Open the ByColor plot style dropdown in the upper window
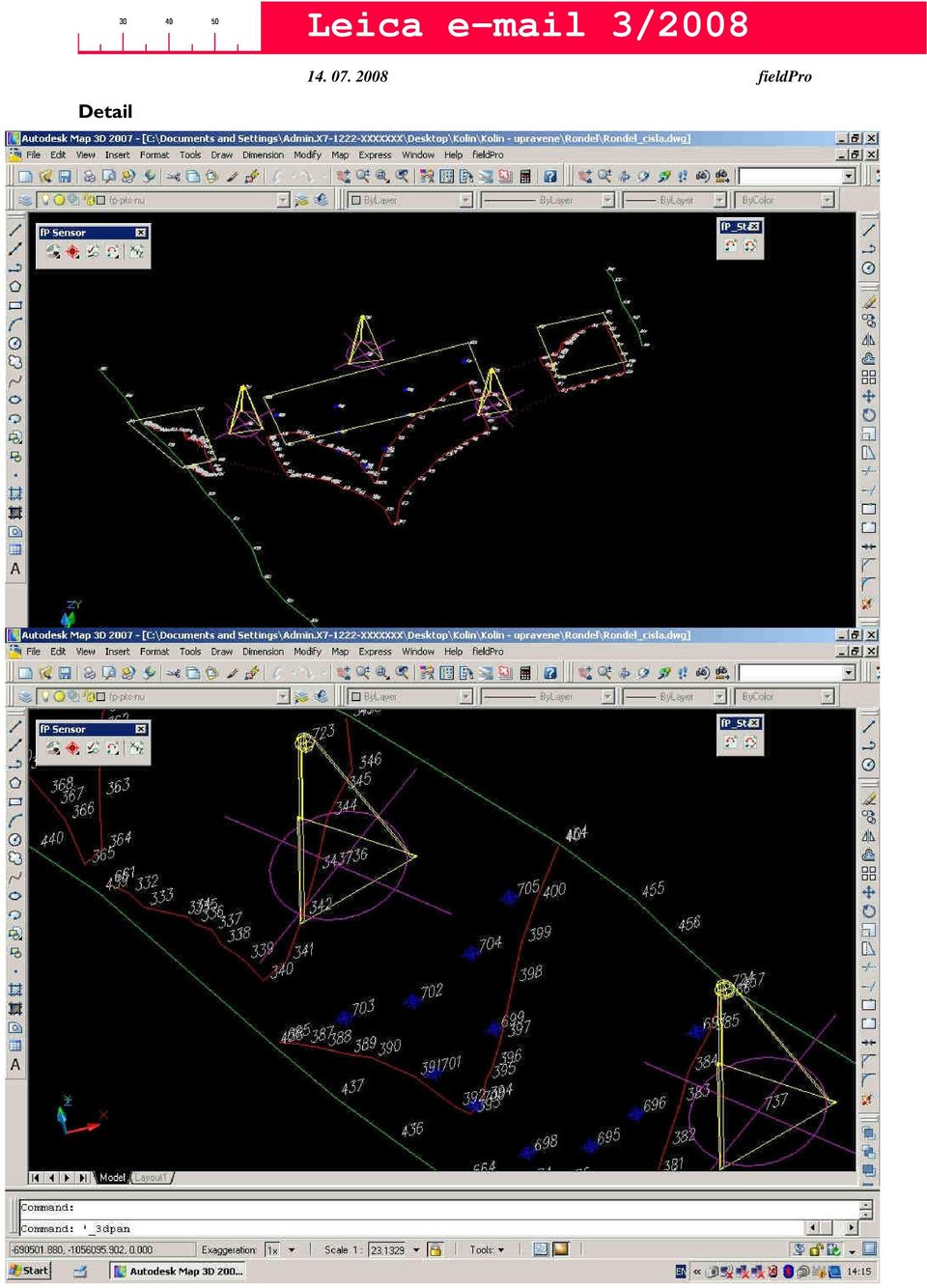The height and width of the screenshot is (1288, 927). click(x=828, y=200)
